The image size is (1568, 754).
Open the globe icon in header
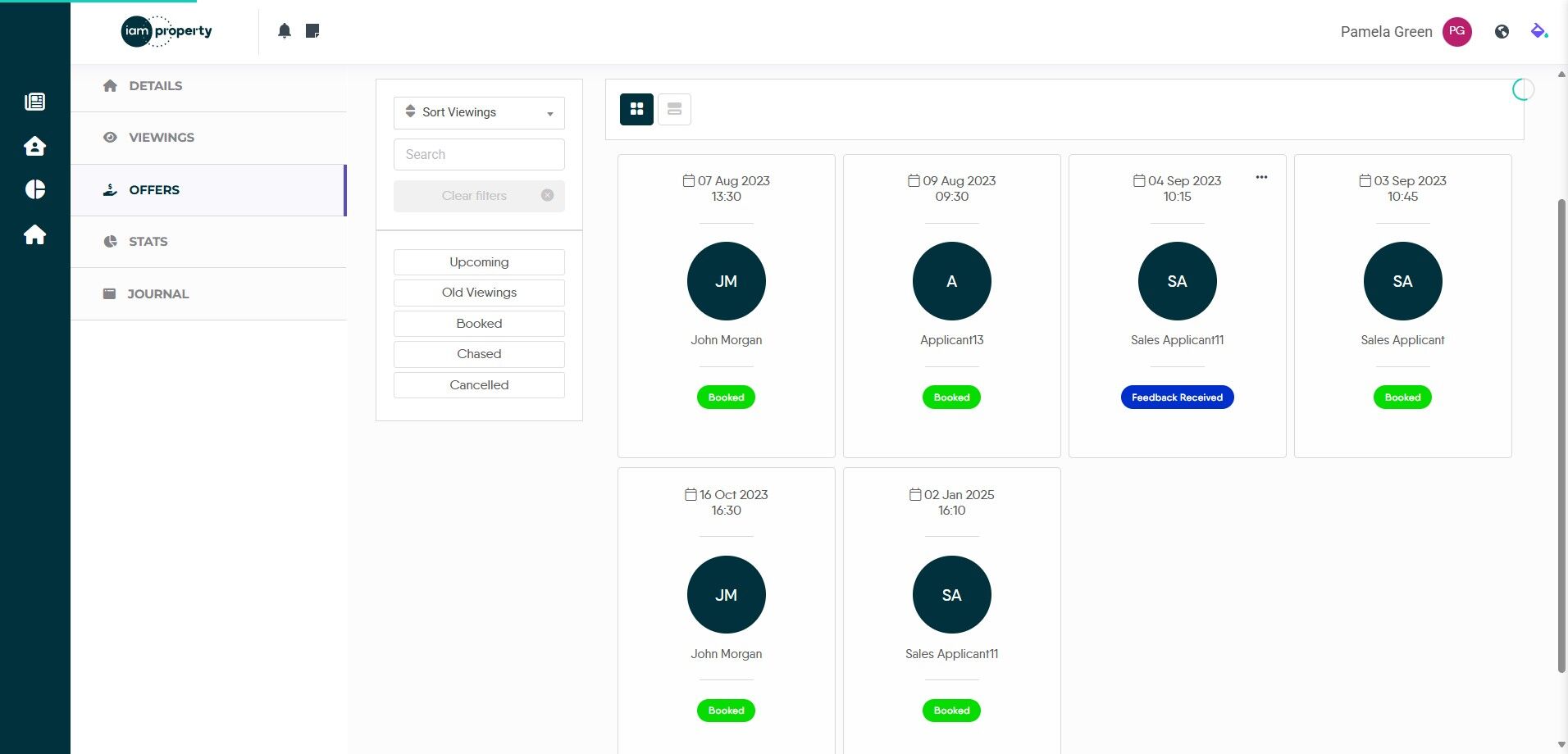point(1502,32)
